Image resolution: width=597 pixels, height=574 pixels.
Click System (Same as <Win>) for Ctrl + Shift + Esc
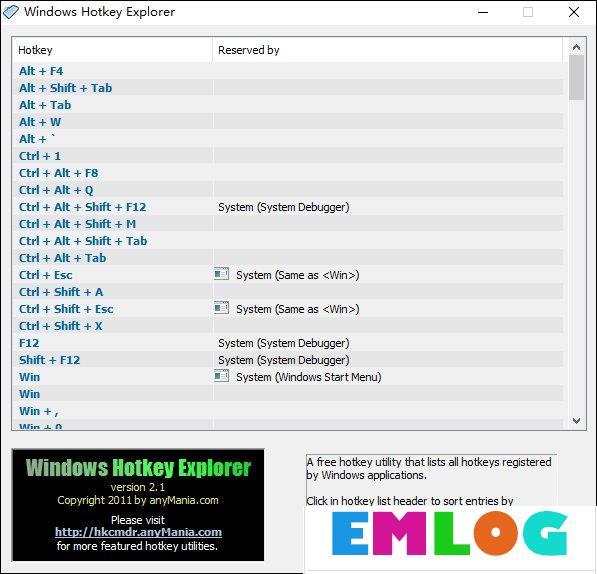point(298,309)
